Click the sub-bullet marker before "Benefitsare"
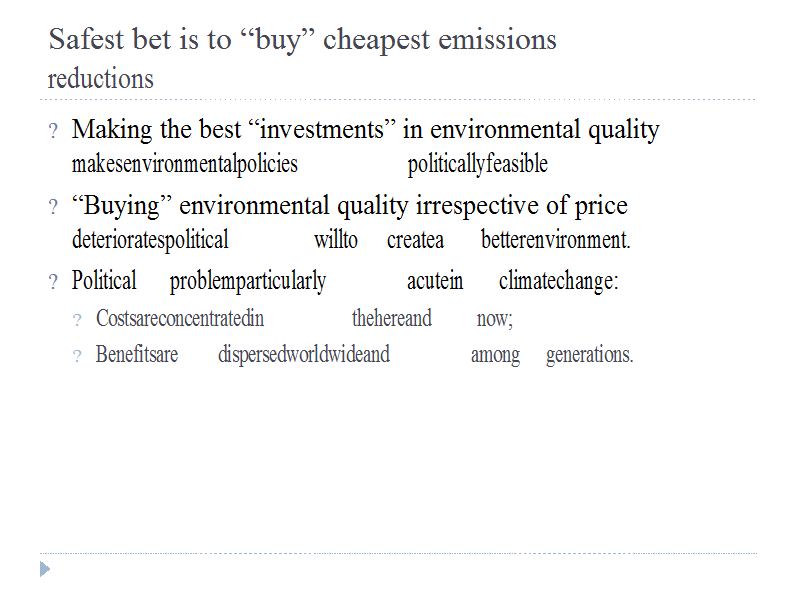 (x=77, y=356)
